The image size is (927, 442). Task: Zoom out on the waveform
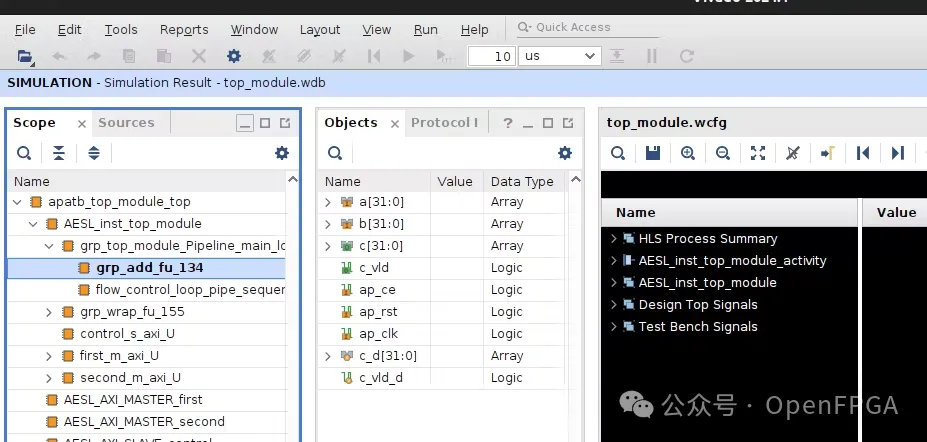tap(722, 153)
